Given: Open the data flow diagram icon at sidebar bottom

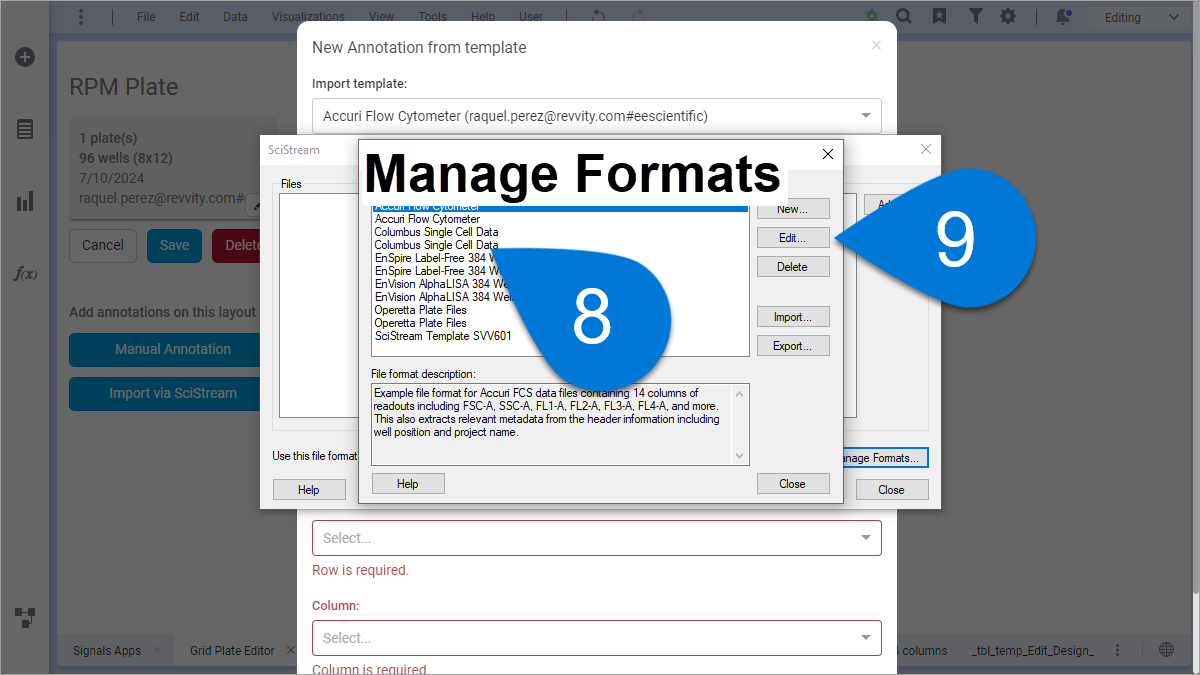Looking at the screenshot, I should pos(25,616).
